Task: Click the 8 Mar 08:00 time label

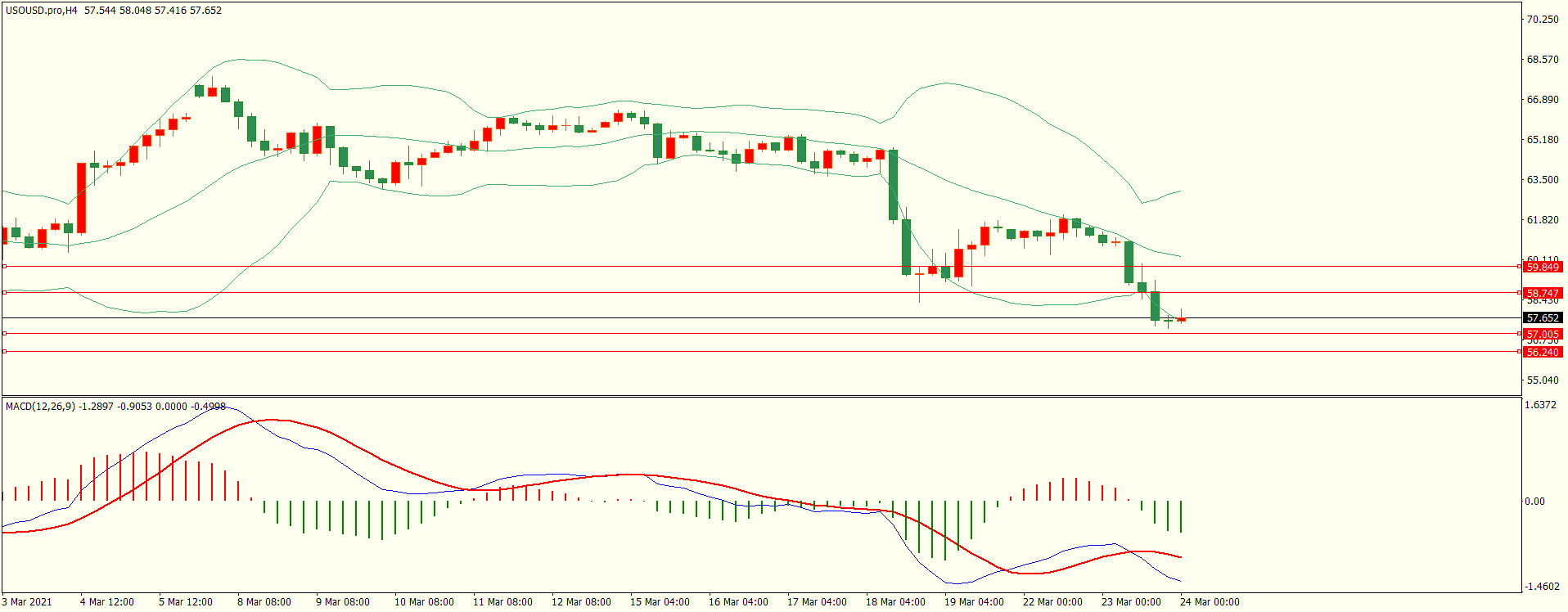Action: point(264,602)
